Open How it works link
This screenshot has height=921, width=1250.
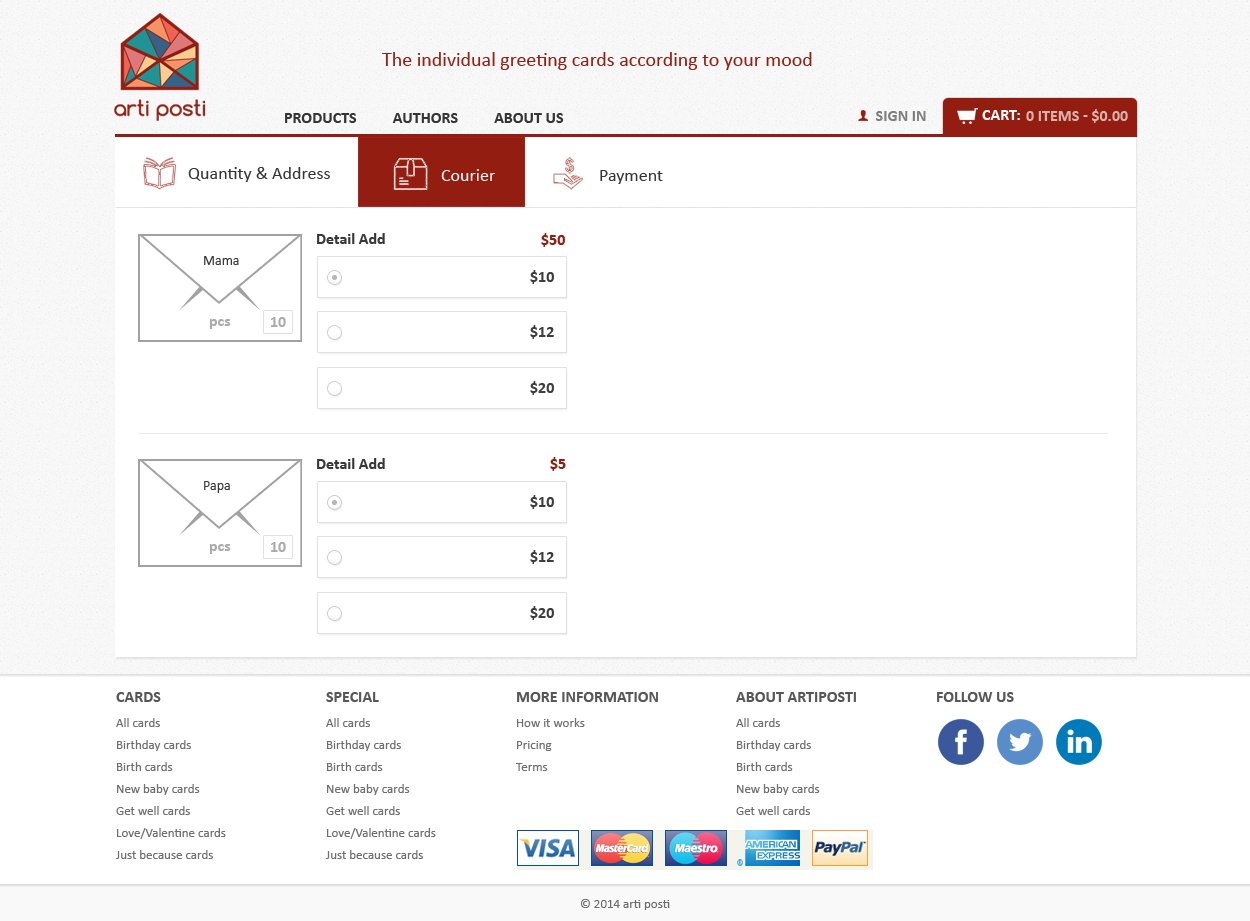click(x=550, y=723)
